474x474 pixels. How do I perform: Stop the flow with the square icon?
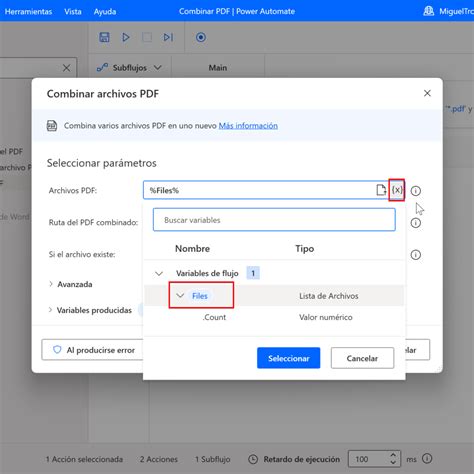[x=147, y=37]
